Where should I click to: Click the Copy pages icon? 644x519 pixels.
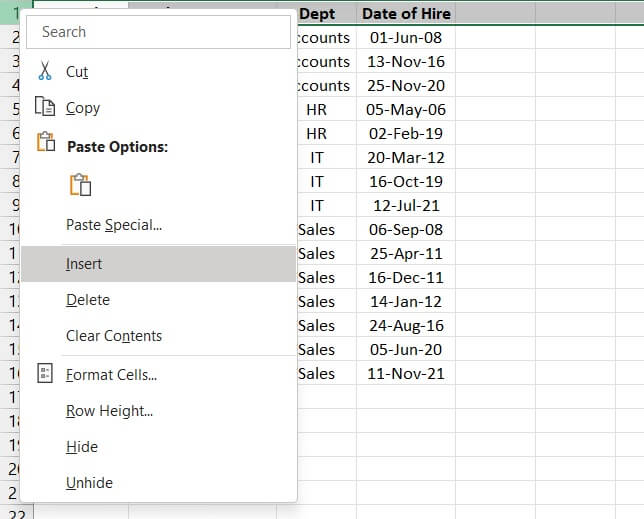click(x=45, y=108)
